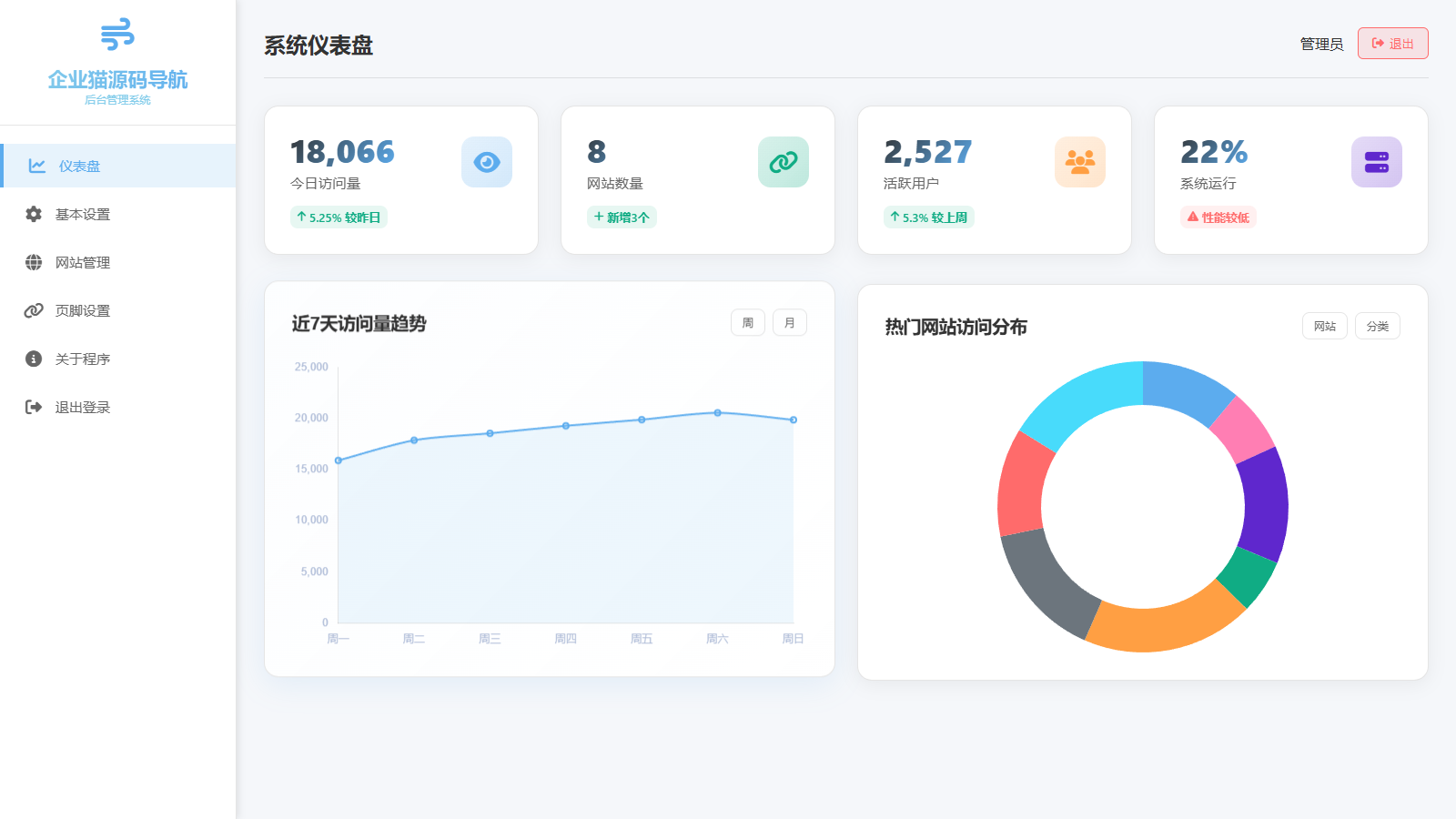This screenshot has width=1456, height=819.
Task: Click the 管理员 username label
Action: [1321, 44]
